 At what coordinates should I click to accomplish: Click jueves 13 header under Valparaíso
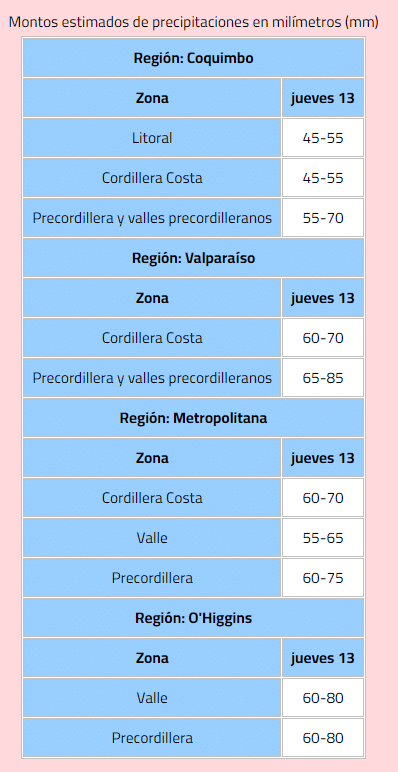point(323,298)
